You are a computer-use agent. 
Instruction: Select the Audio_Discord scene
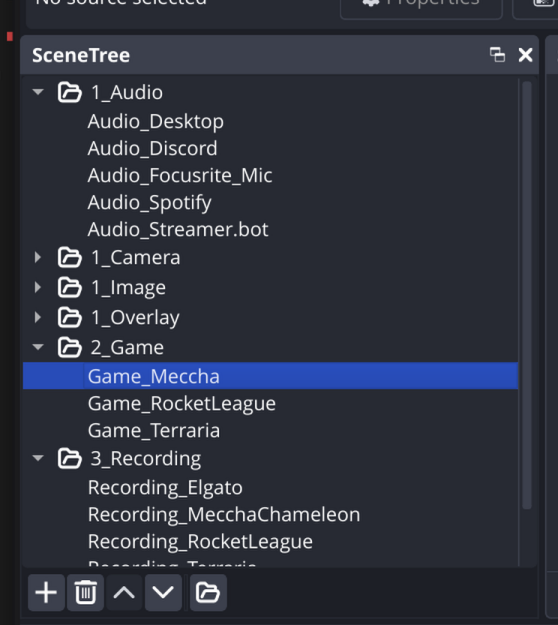click(270, 148)
